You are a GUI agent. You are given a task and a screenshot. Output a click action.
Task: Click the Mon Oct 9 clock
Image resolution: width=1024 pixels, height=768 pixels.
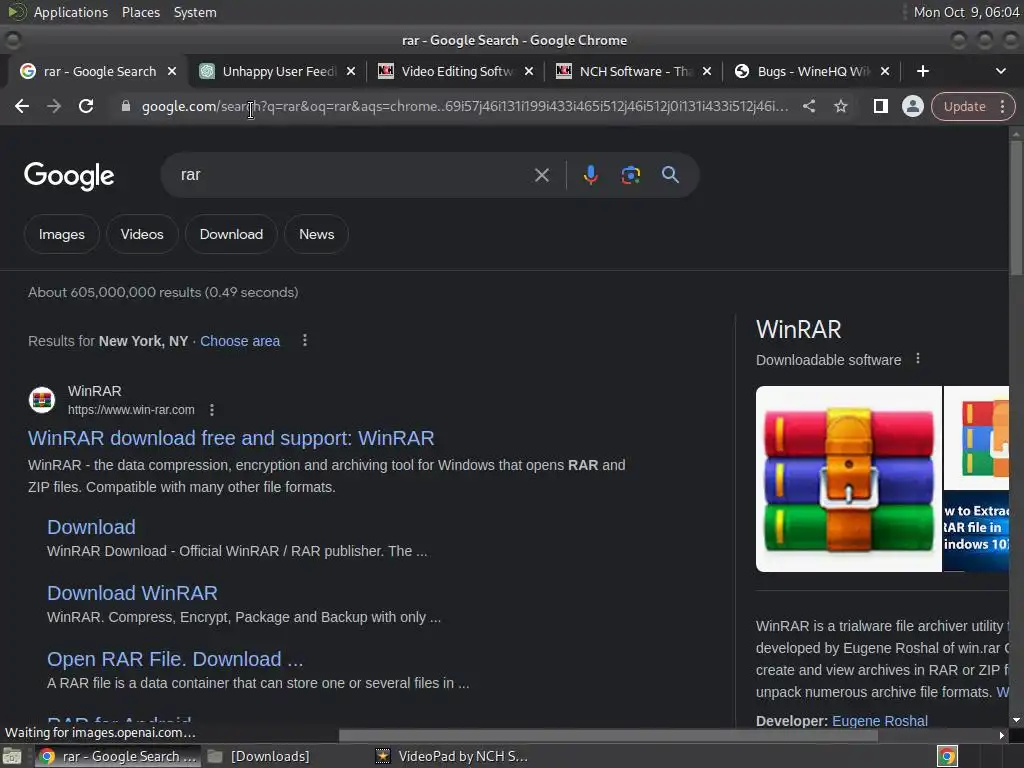pos(967,12)
